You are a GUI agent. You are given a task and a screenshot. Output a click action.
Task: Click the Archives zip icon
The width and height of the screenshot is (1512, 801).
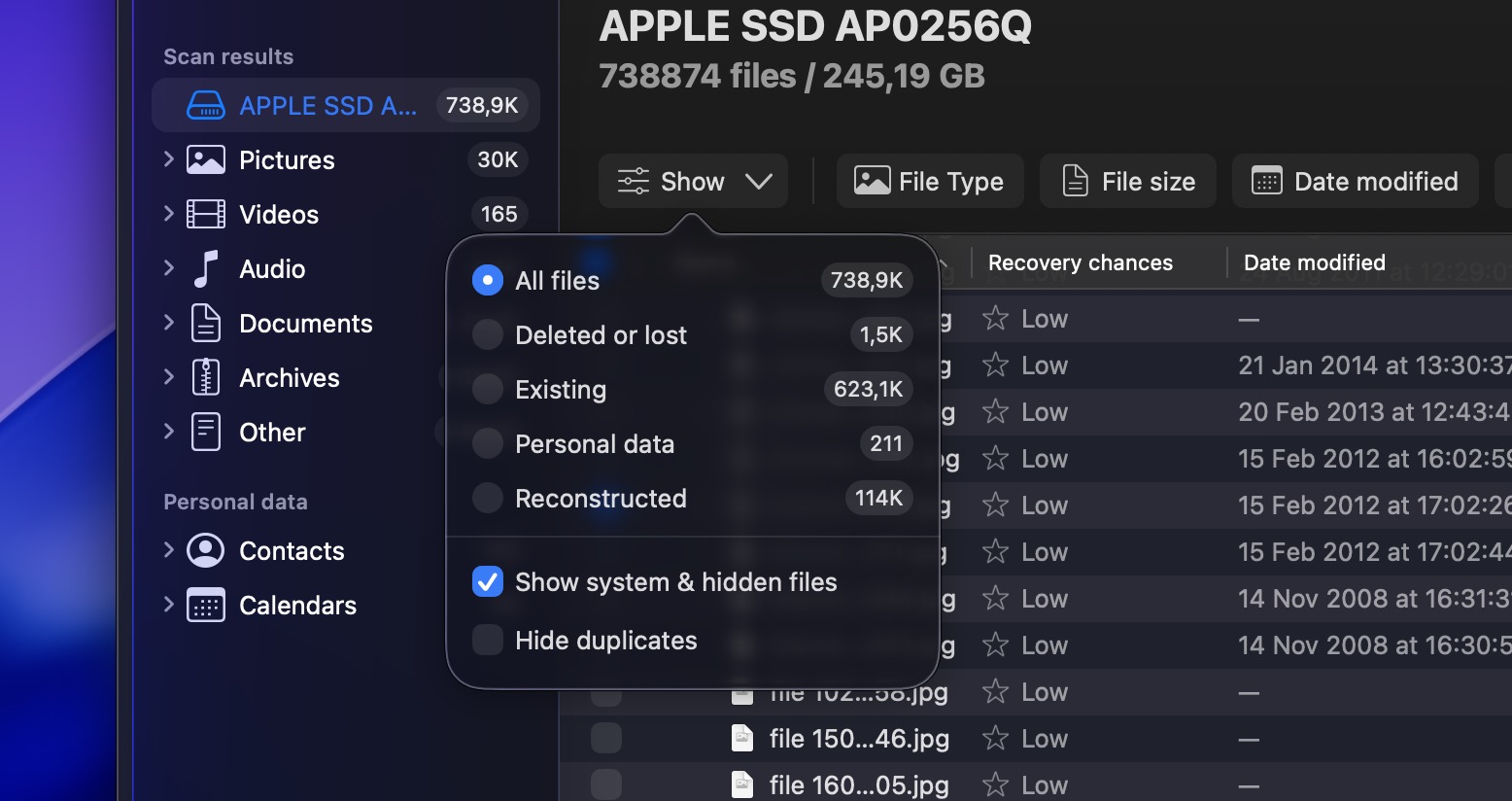click(x=205, y=377)
